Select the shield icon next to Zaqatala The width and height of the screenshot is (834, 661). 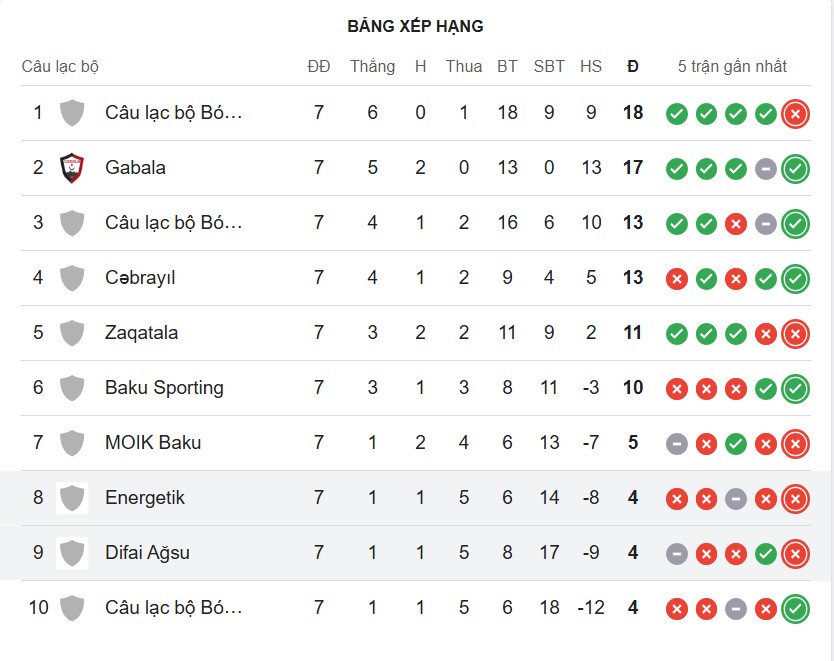point(70,333)
